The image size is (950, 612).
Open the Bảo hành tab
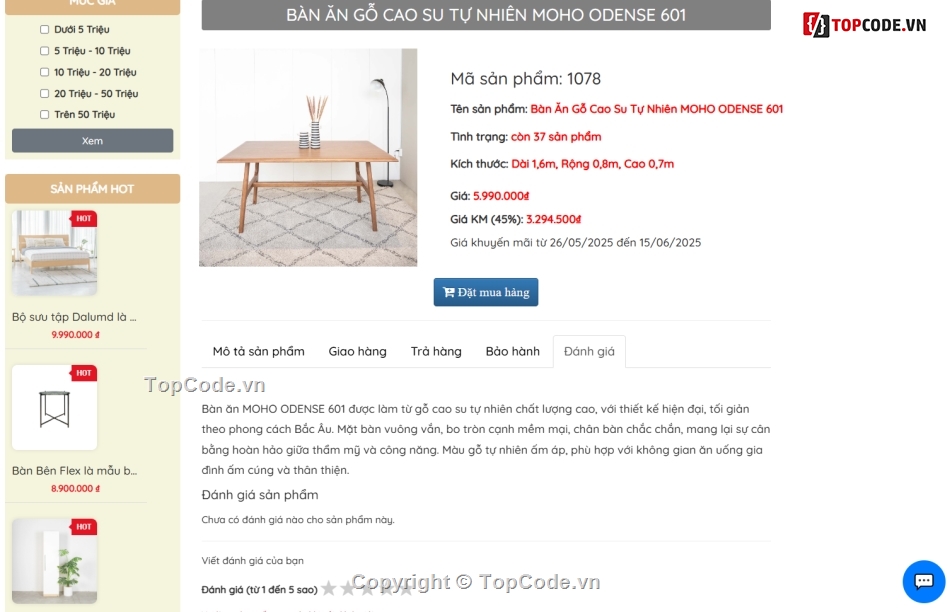[x=513, y=351]
